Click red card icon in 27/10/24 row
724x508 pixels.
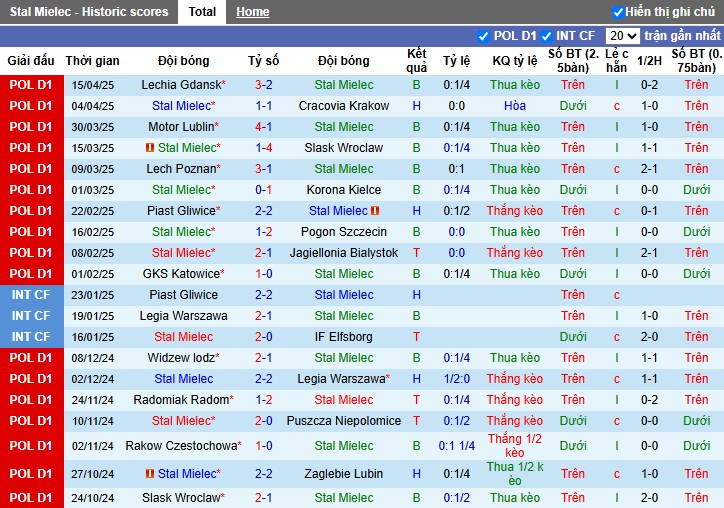click(x=150, y=474)
